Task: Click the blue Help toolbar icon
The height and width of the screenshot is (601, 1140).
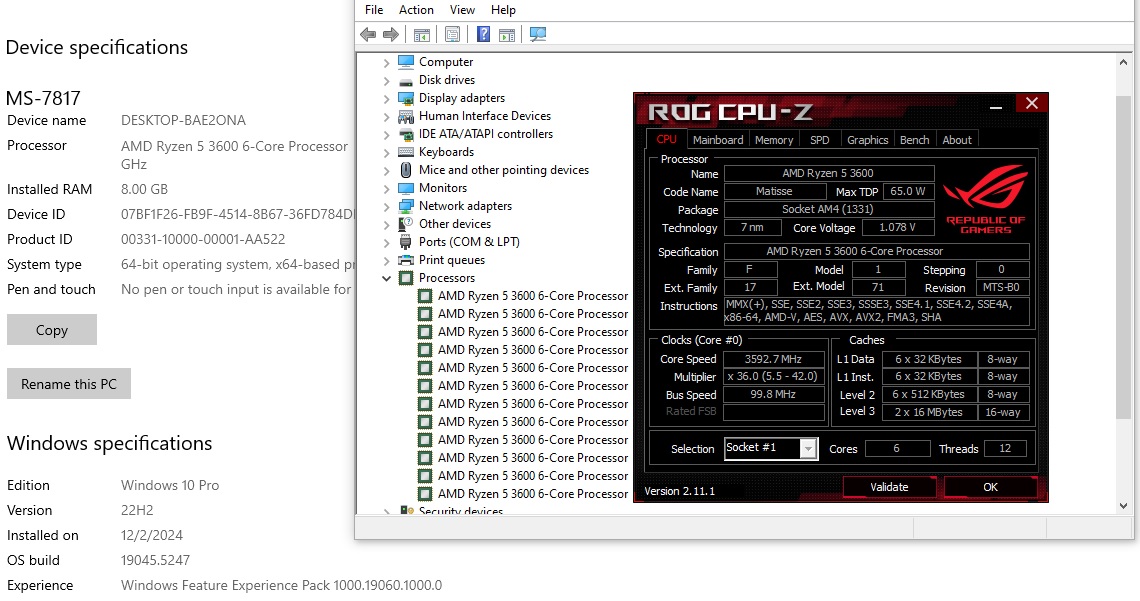Action: pos(483,35)
